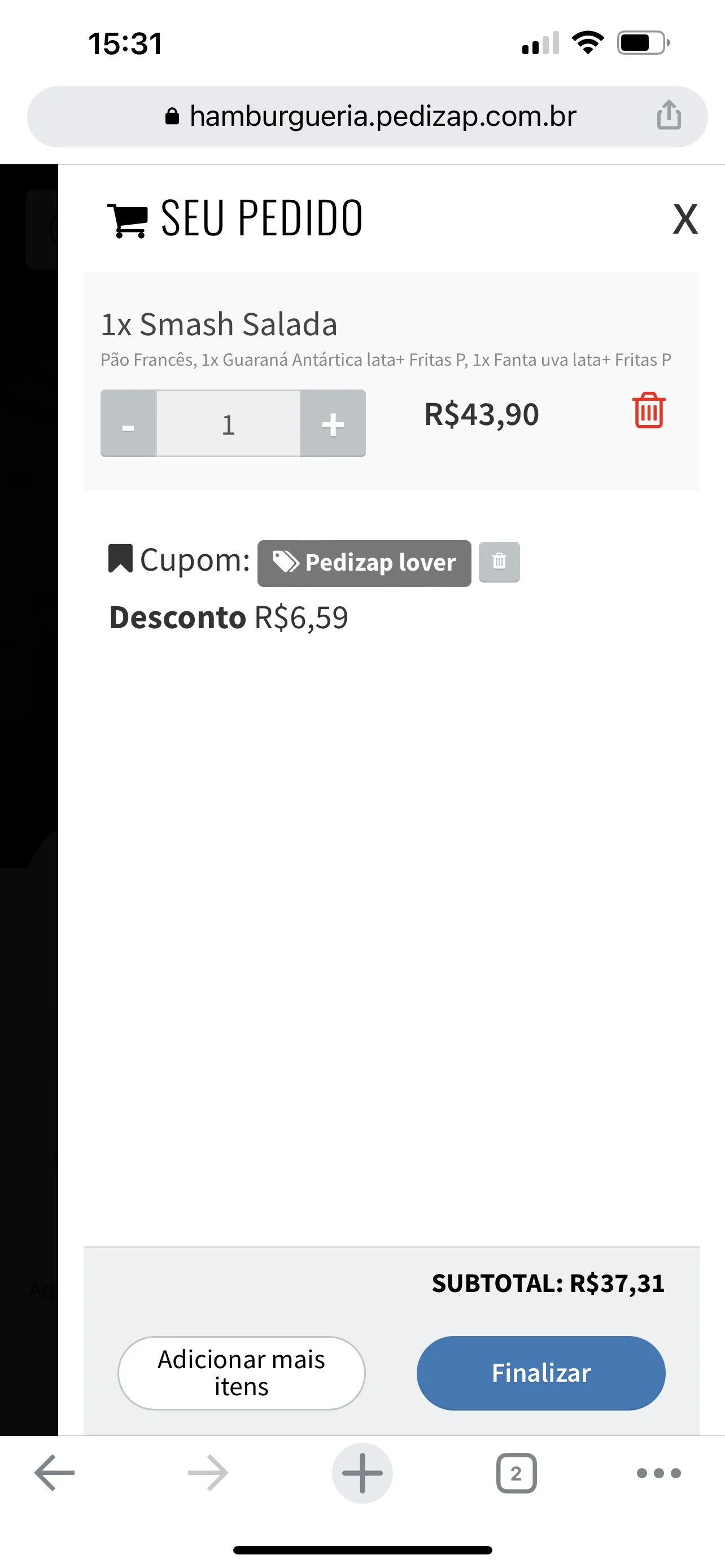Viewport: 725px width, 1568px height.
Task: Tap the Pedizap lover coupon tag
Action: click(364, 563)
